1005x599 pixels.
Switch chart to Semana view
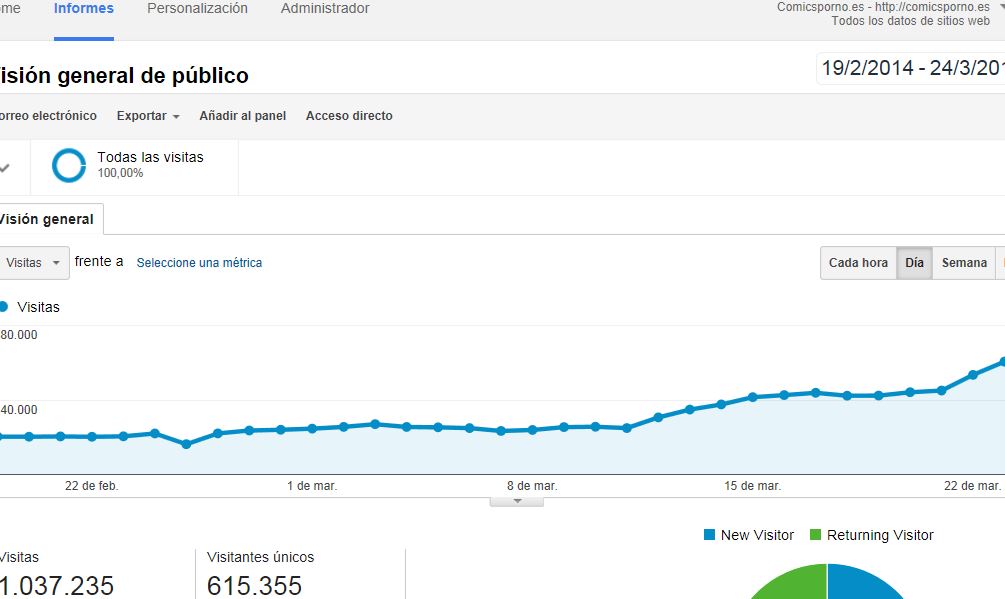[x=964, y=263]
